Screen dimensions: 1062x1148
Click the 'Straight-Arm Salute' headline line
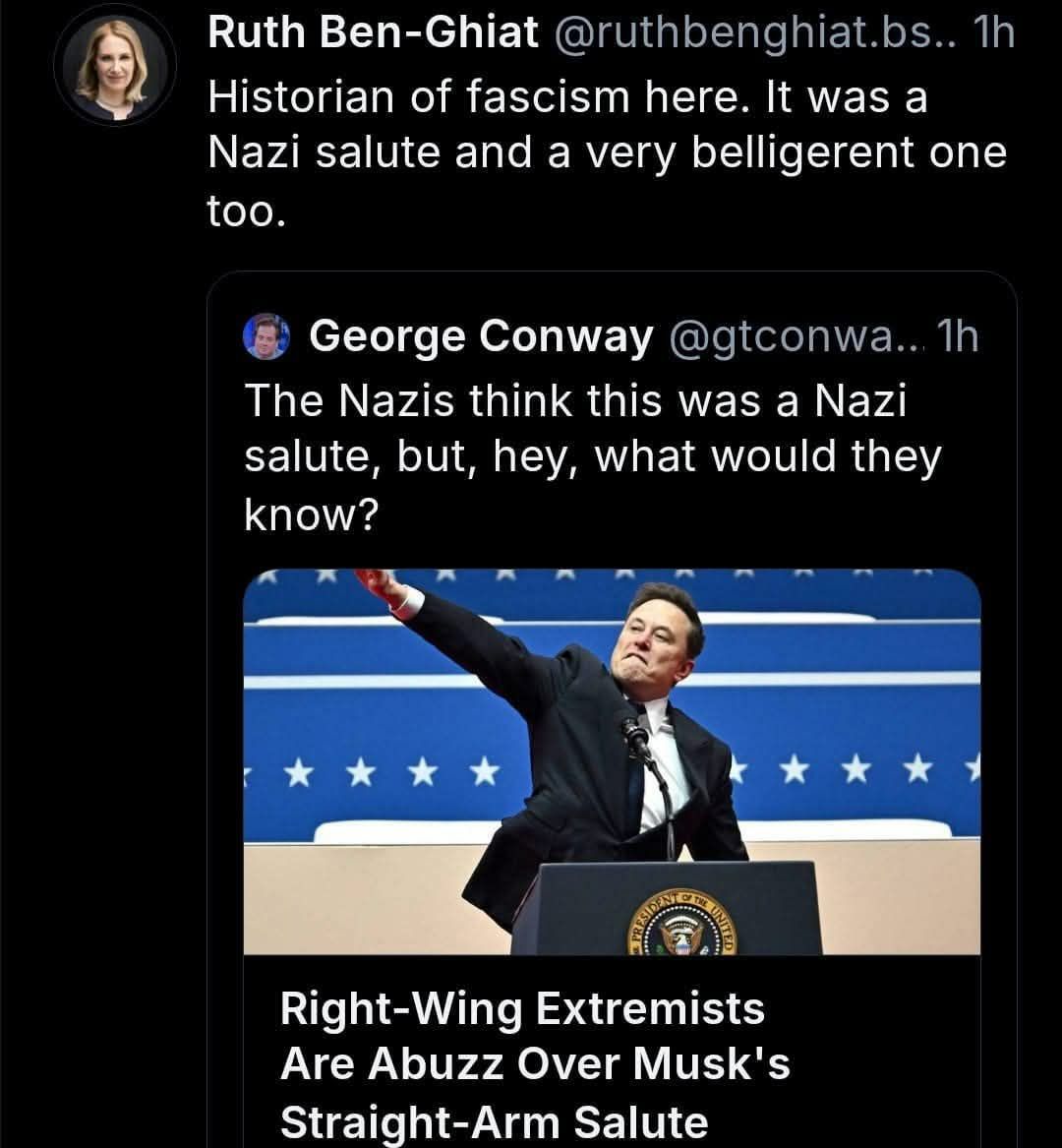click(494, 1121)
